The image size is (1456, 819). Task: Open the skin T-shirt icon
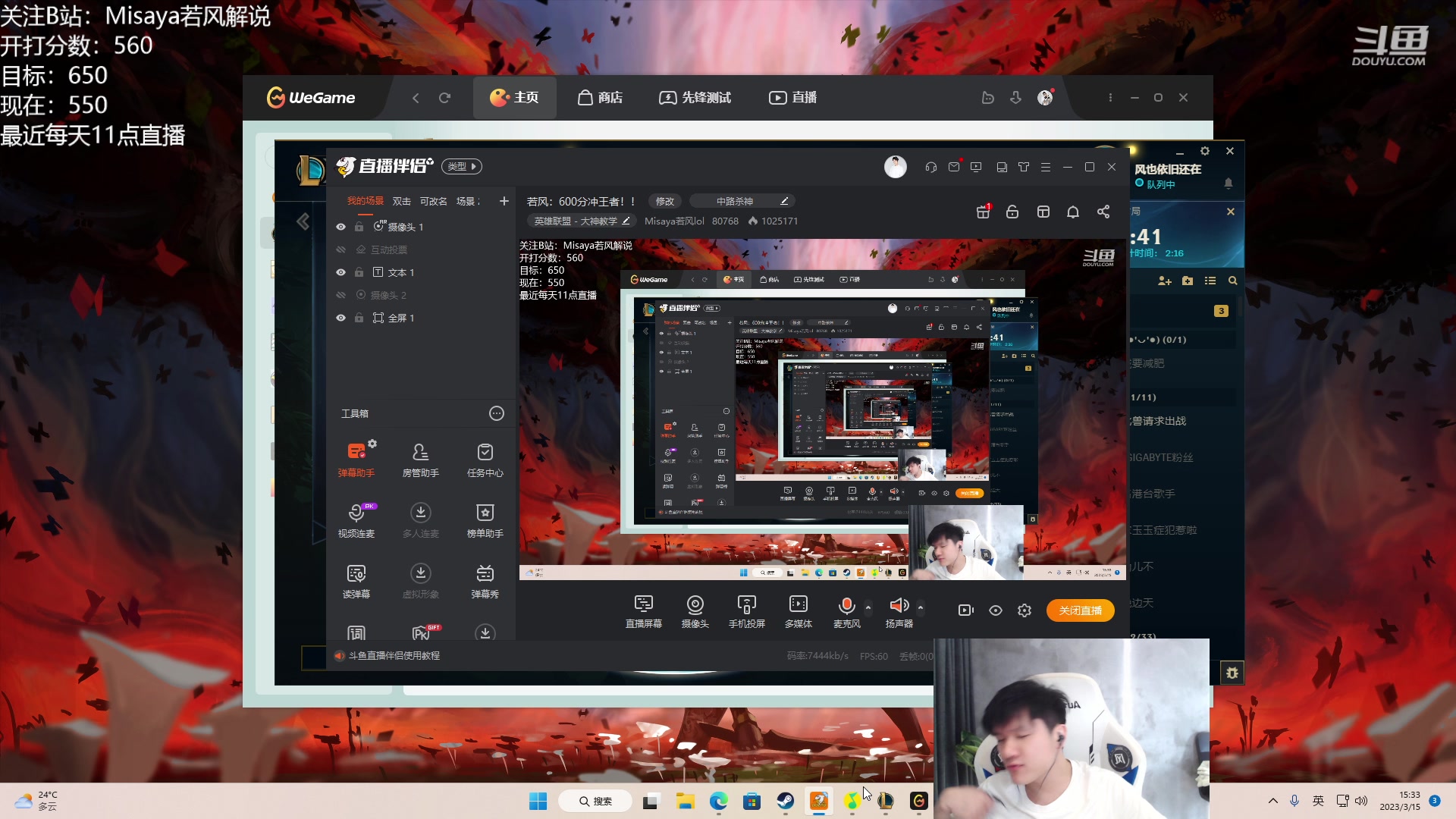coord(1024,167)
